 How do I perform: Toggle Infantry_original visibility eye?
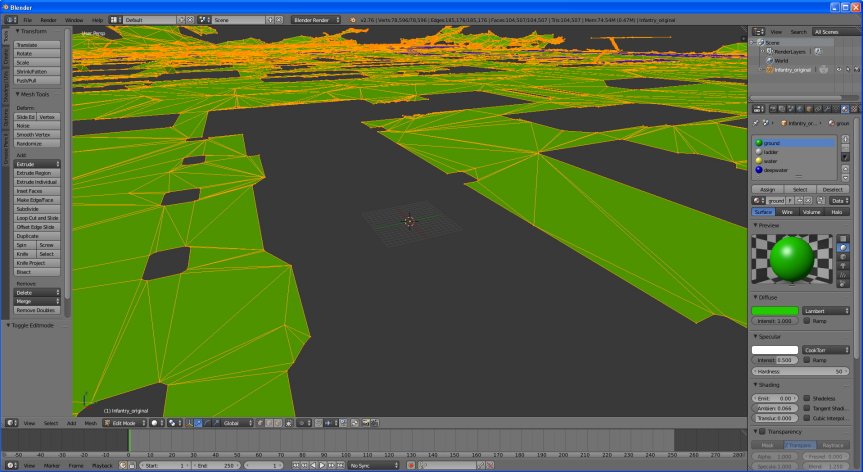click(839, 70)
